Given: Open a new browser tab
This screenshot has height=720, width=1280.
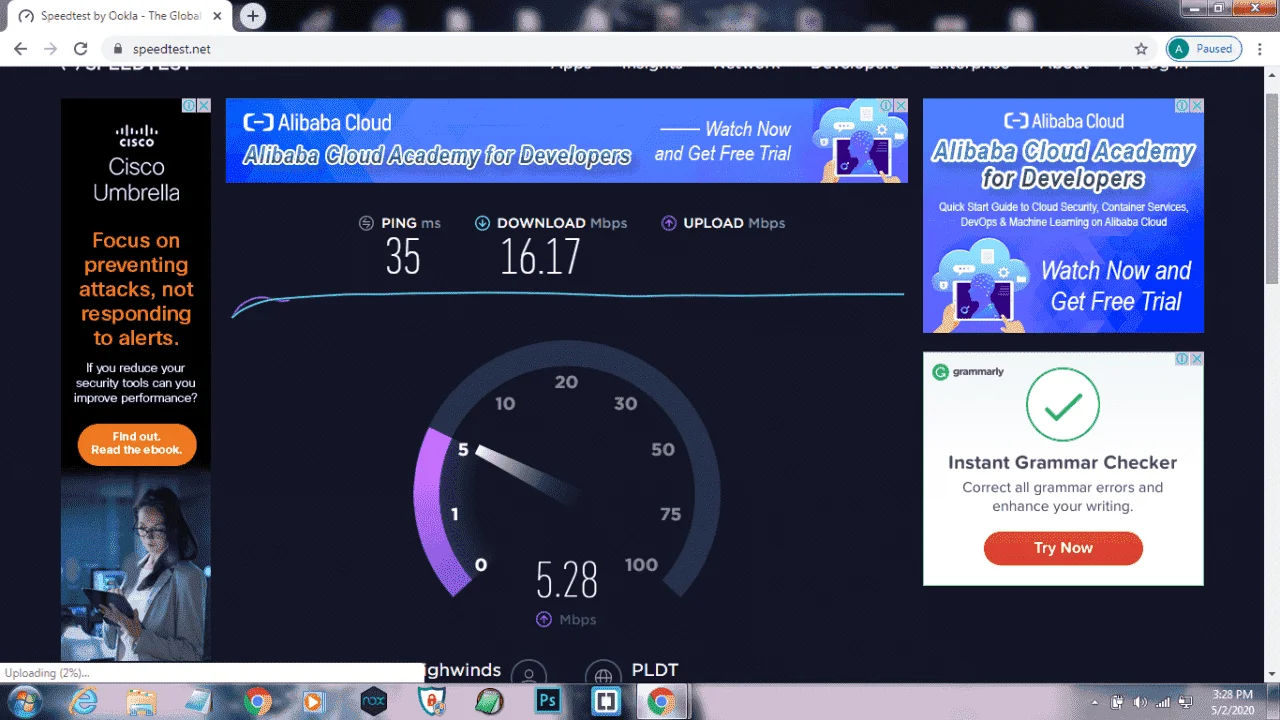Looking at the screenshot, I should [x=253, y=16].
